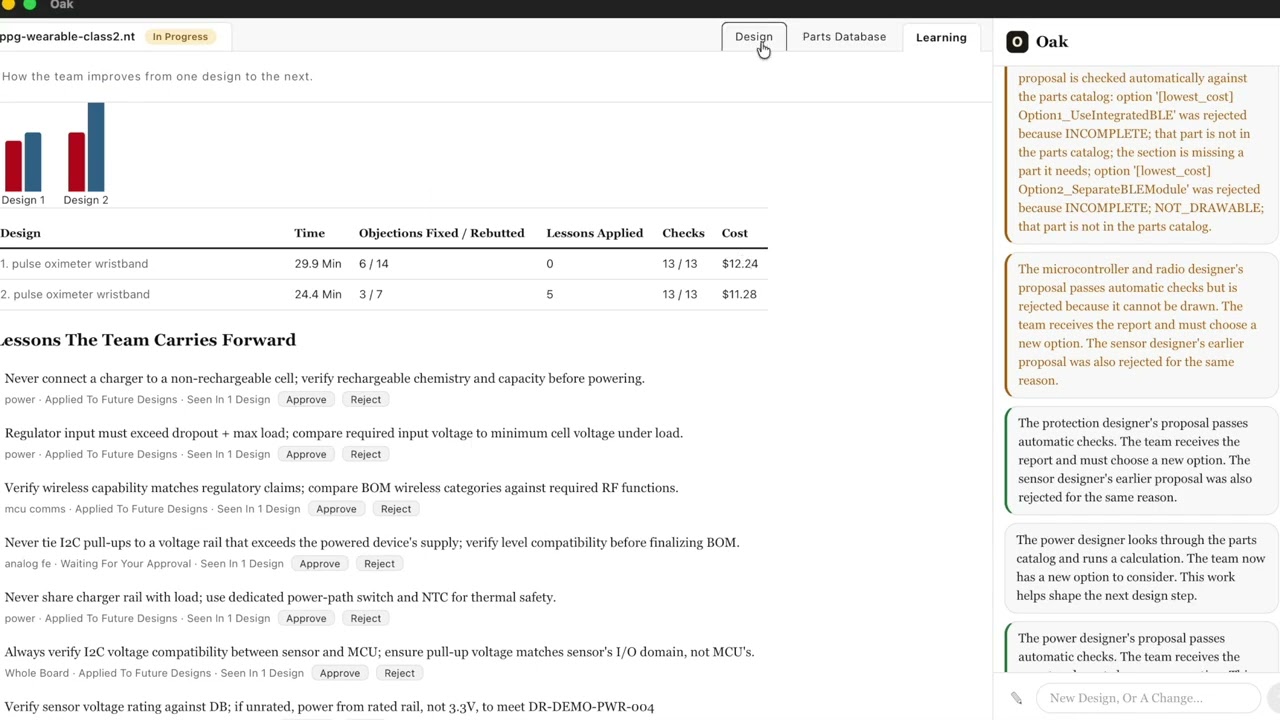The image size is (1280, 720).
Task: Click the Oak logo icon in chat panel
Action: (x=1017, y=41)
